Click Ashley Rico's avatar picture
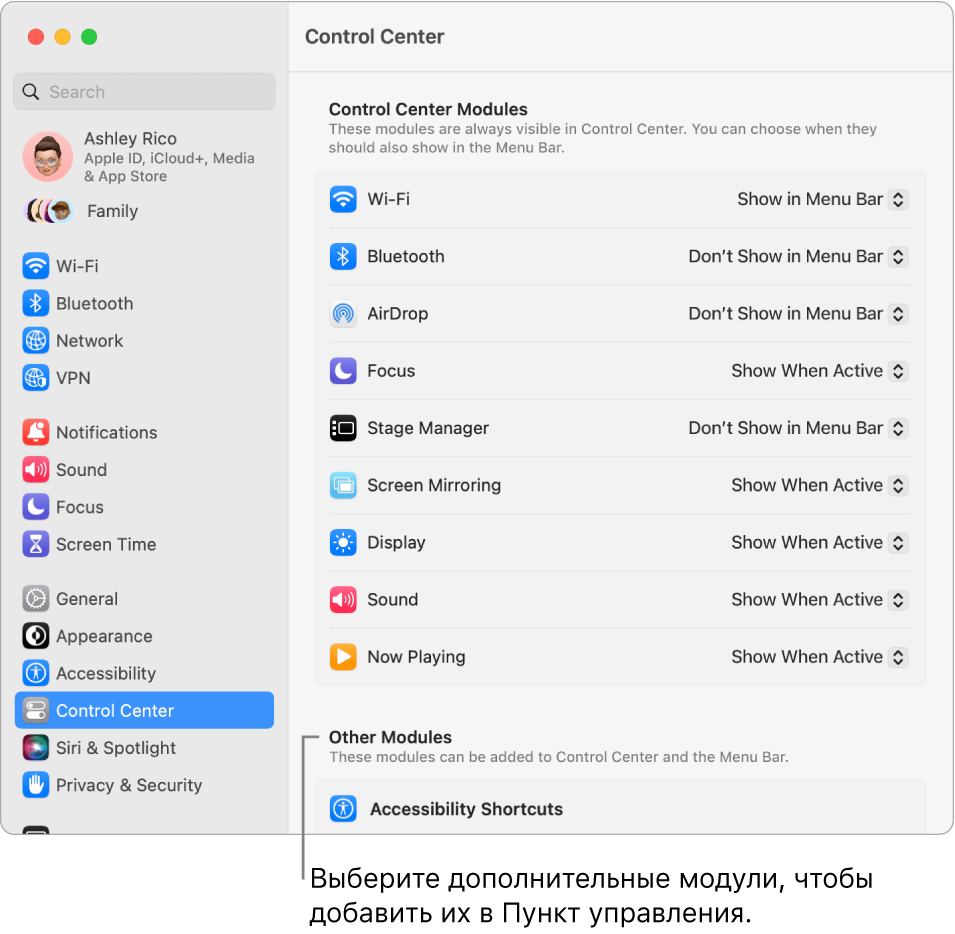Image resolution: width=955 pixels, height=934 pixels. (x=48, y=156)
